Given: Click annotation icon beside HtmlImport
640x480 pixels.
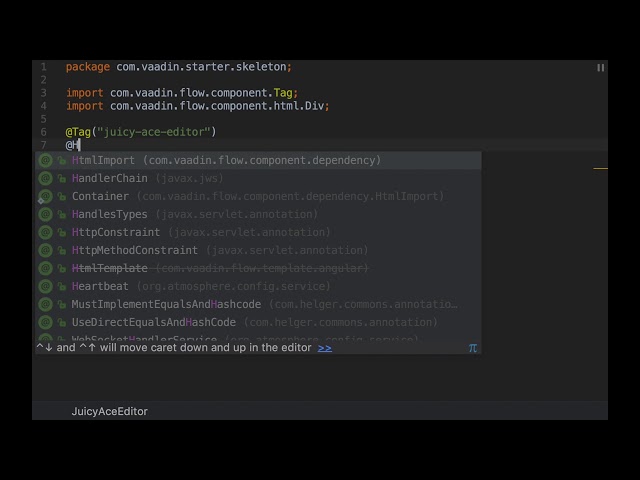Looking at the screenshot, I should [45, 160].
